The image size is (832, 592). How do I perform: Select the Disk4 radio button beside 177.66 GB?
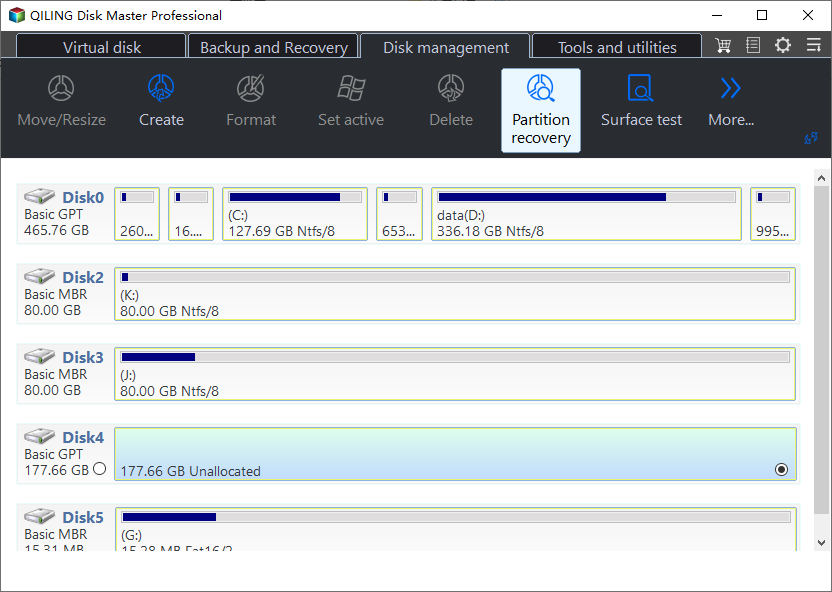pos(99,469)
